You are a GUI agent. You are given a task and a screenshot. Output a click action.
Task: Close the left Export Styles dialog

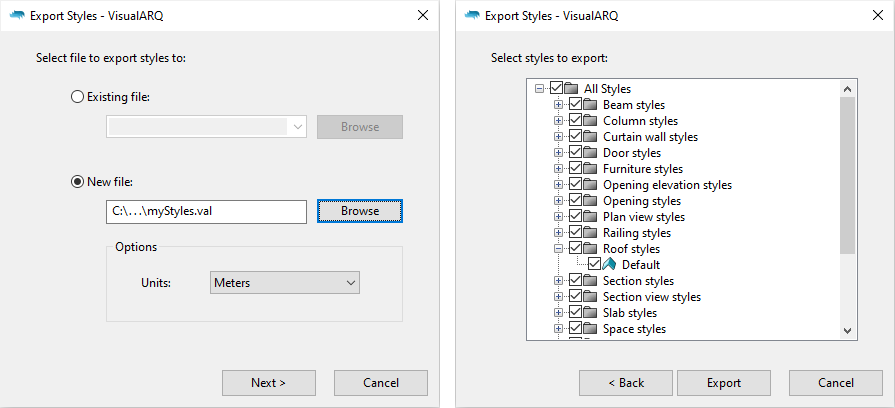point(423,15)
